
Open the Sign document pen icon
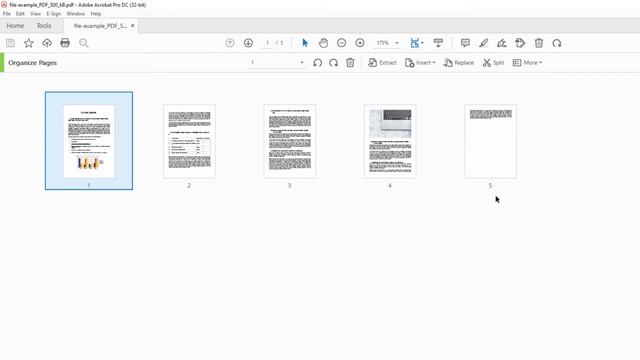[x=502, y=43]
